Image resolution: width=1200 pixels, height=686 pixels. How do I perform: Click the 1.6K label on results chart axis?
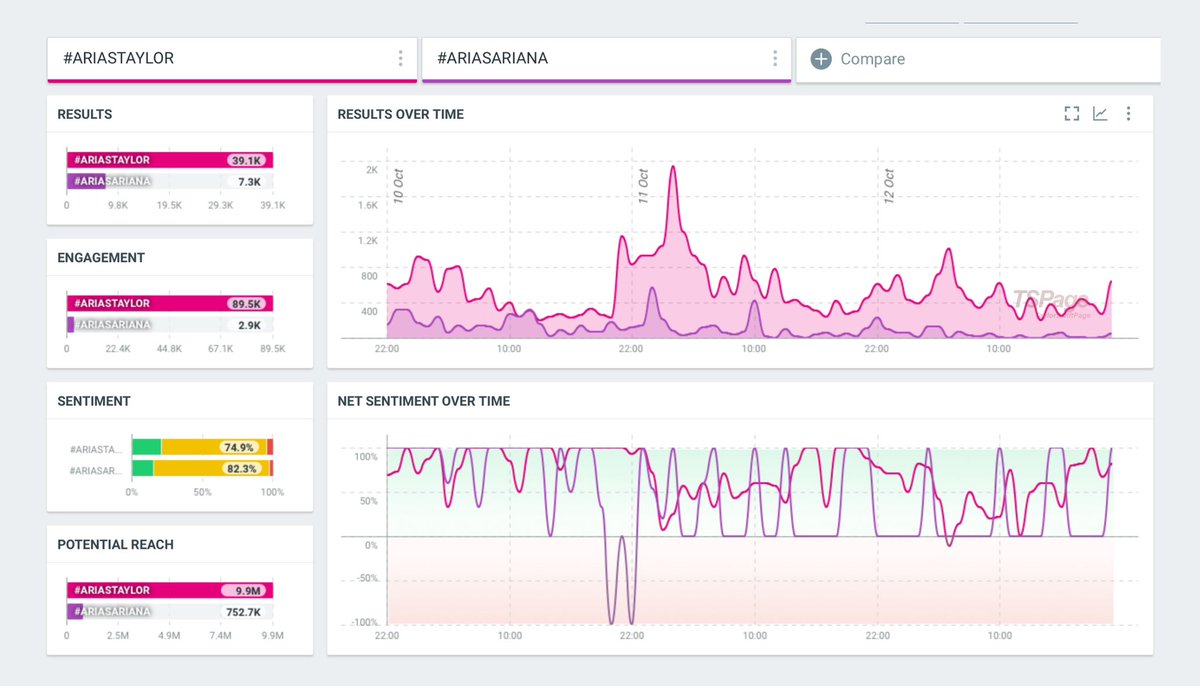click(x=367, y=205)
